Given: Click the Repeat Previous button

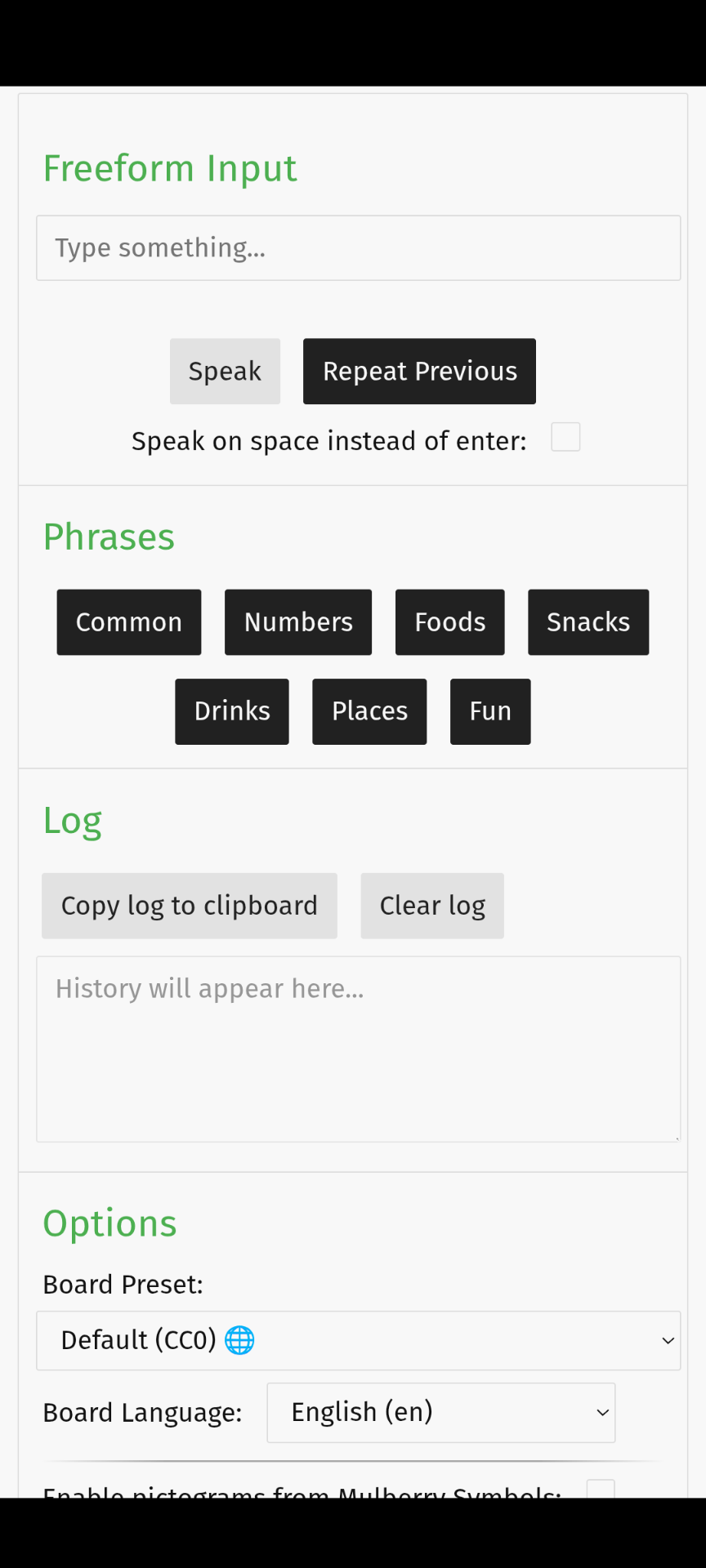Looking at the screenshot, I should tap(419, 372).
